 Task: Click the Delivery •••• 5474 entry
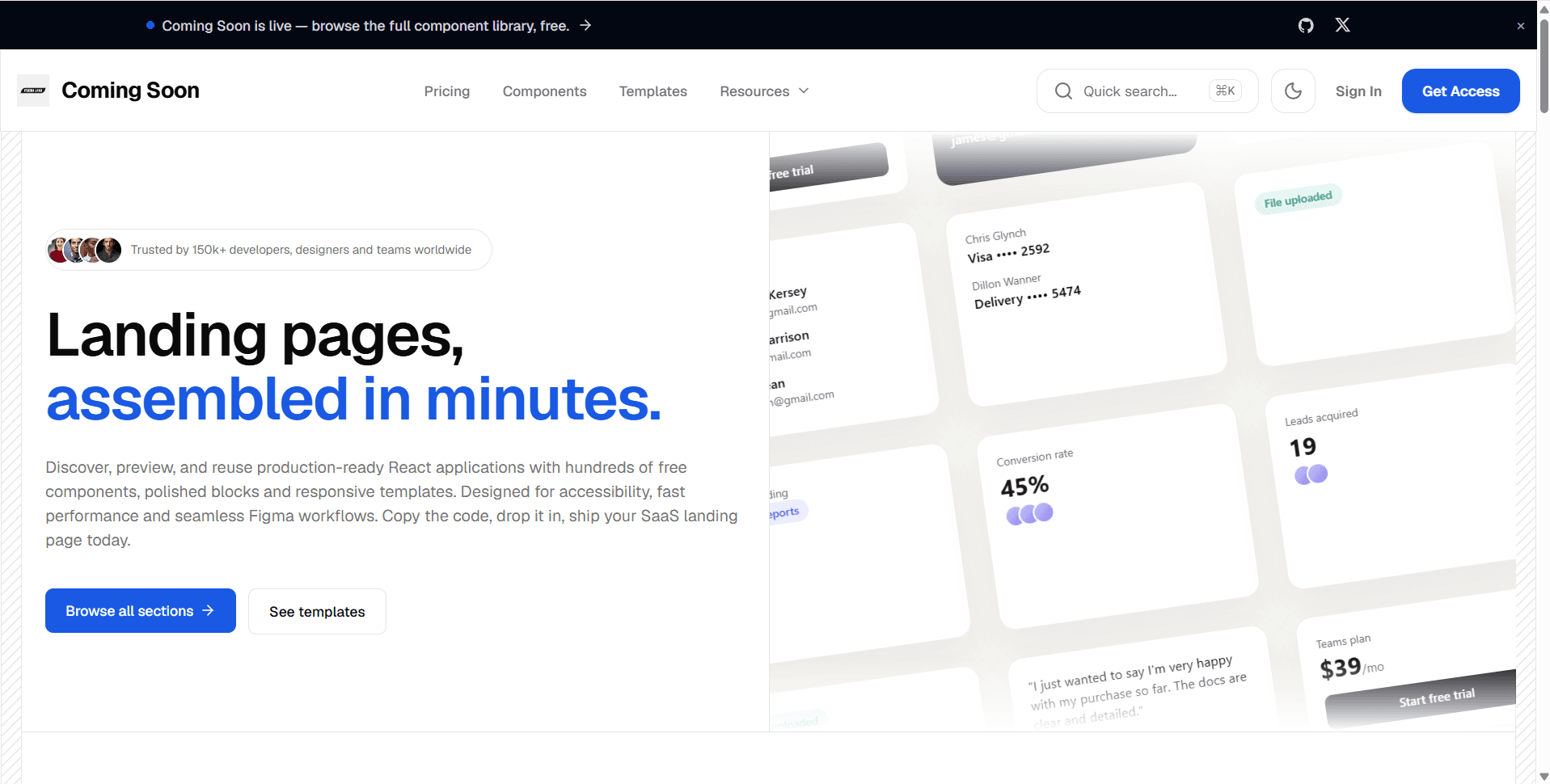click(1027, 297)
